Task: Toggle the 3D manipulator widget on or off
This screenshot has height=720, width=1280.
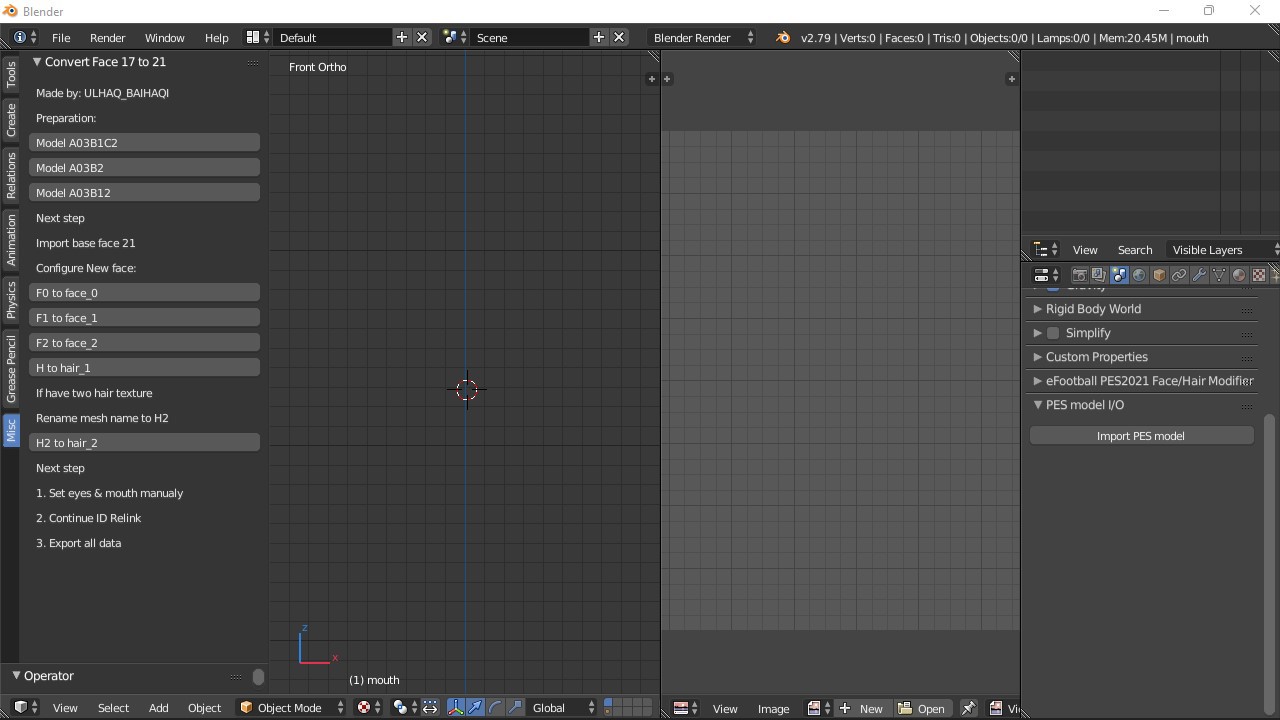Action: click(456, 708)
